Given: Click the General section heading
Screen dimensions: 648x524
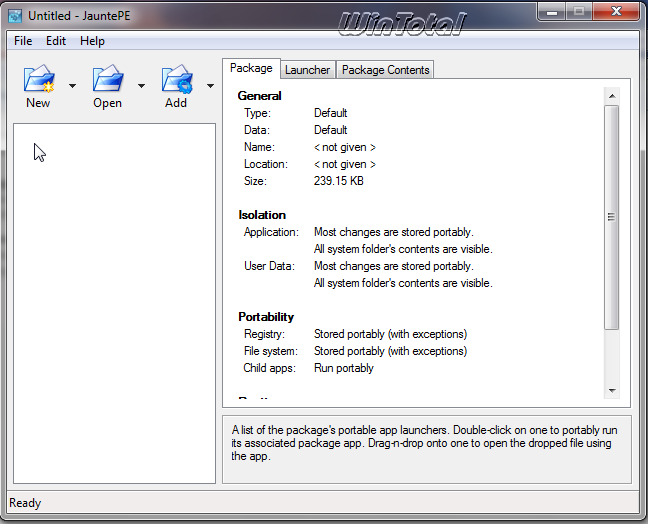Looking at the screenshot, I should click(x=260, y=96).
